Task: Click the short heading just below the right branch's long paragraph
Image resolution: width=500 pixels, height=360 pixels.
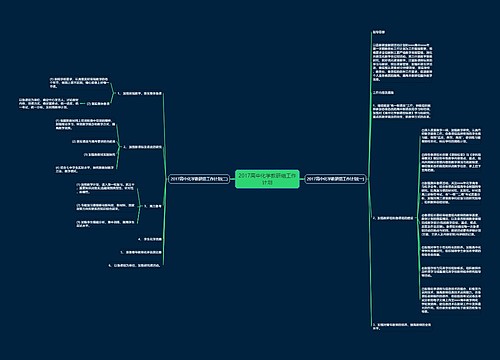Action: point(383,92)
